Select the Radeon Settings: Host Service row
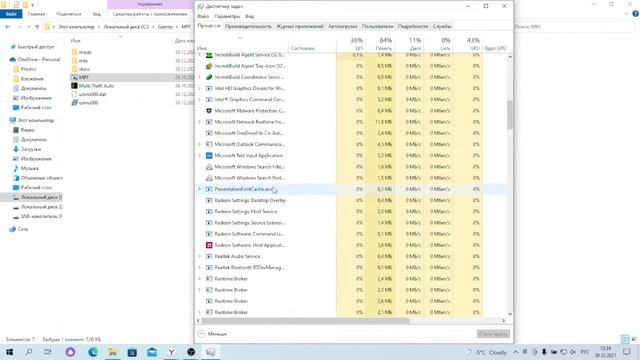 click(x=351, y=211)
